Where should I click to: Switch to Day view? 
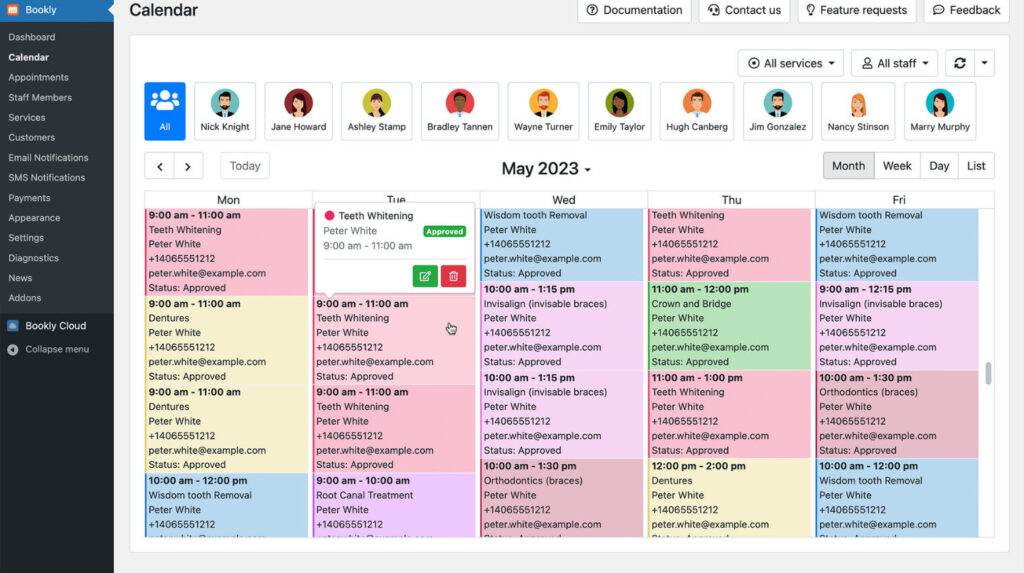938,166
